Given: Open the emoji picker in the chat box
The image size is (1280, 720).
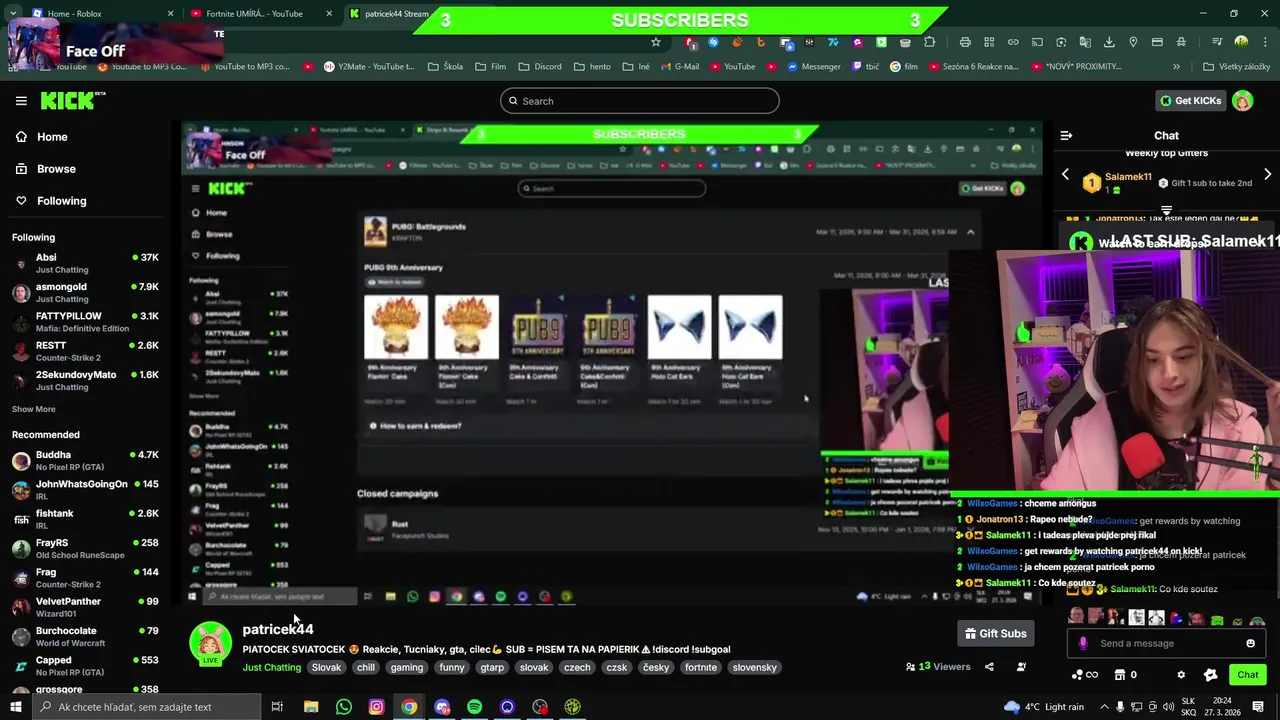Looking at the screenshot, I should point(1250,643).
